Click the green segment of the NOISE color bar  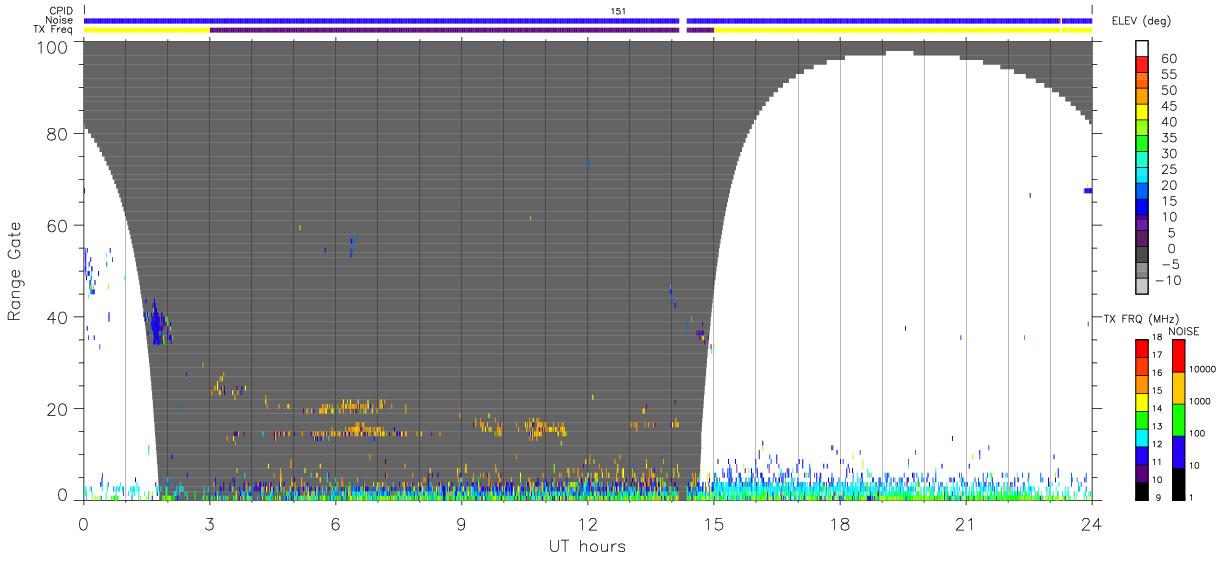click(x=1179, y=419)
